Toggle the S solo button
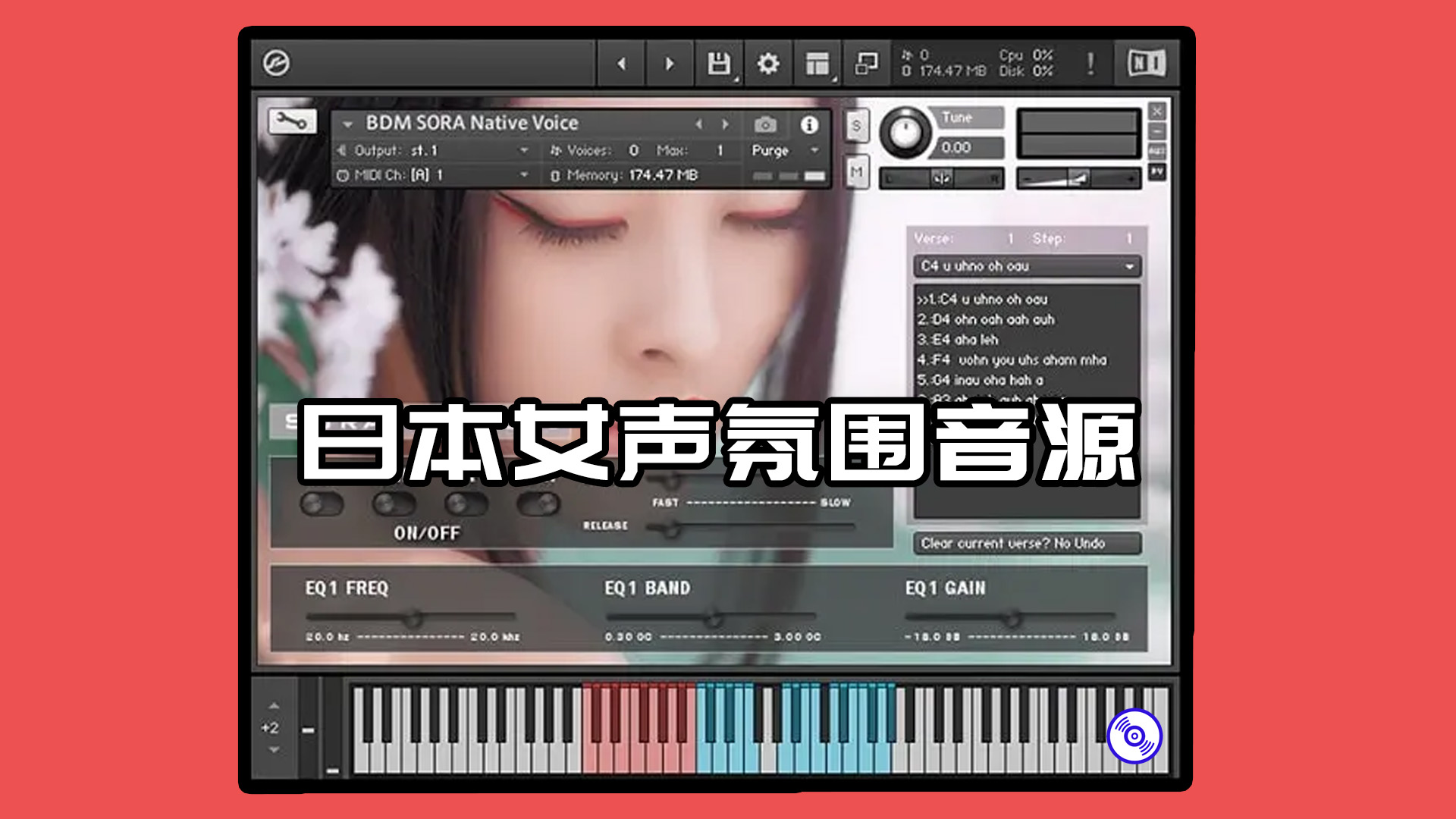The width and height of the screenshot is (1456, 819). (856, 125)
